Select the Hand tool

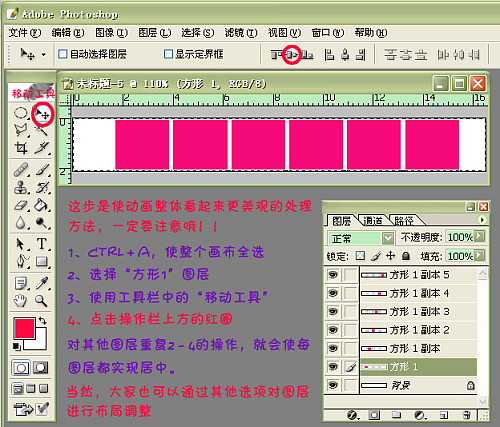tap(20, 301)
